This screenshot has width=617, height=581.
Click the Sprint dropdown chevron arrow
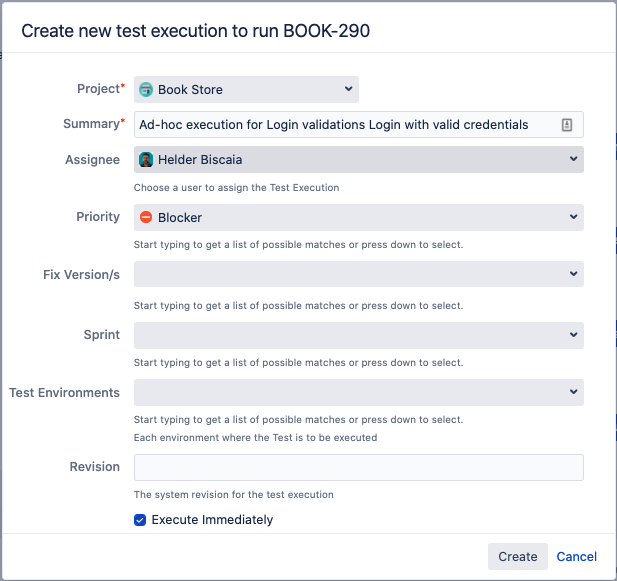[x=573, y=335]
